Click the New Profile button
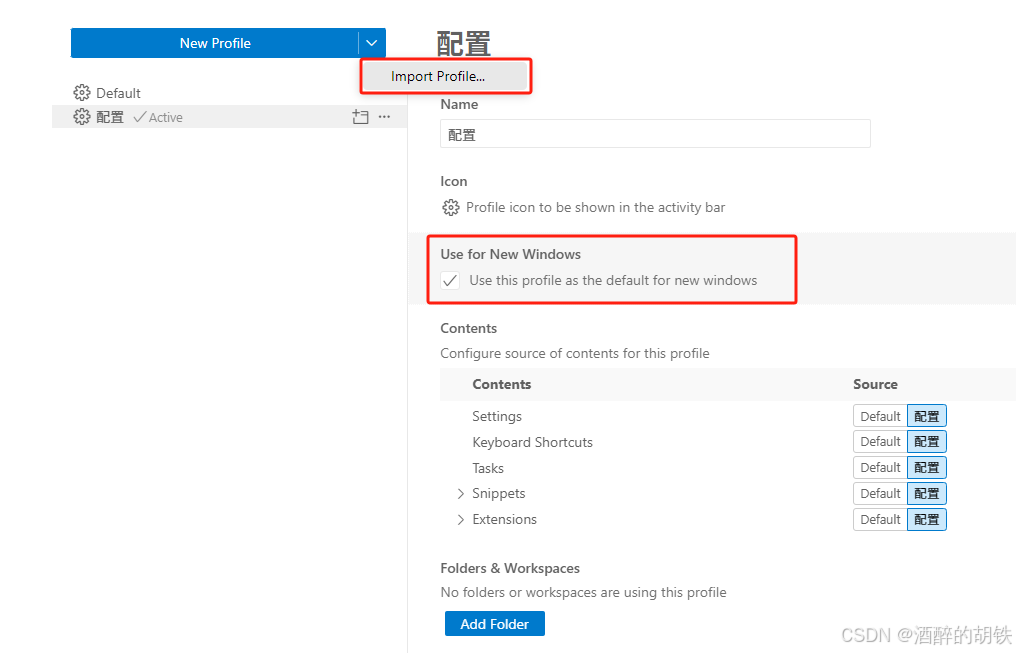 pyautogui.click(x=214, y=43)
